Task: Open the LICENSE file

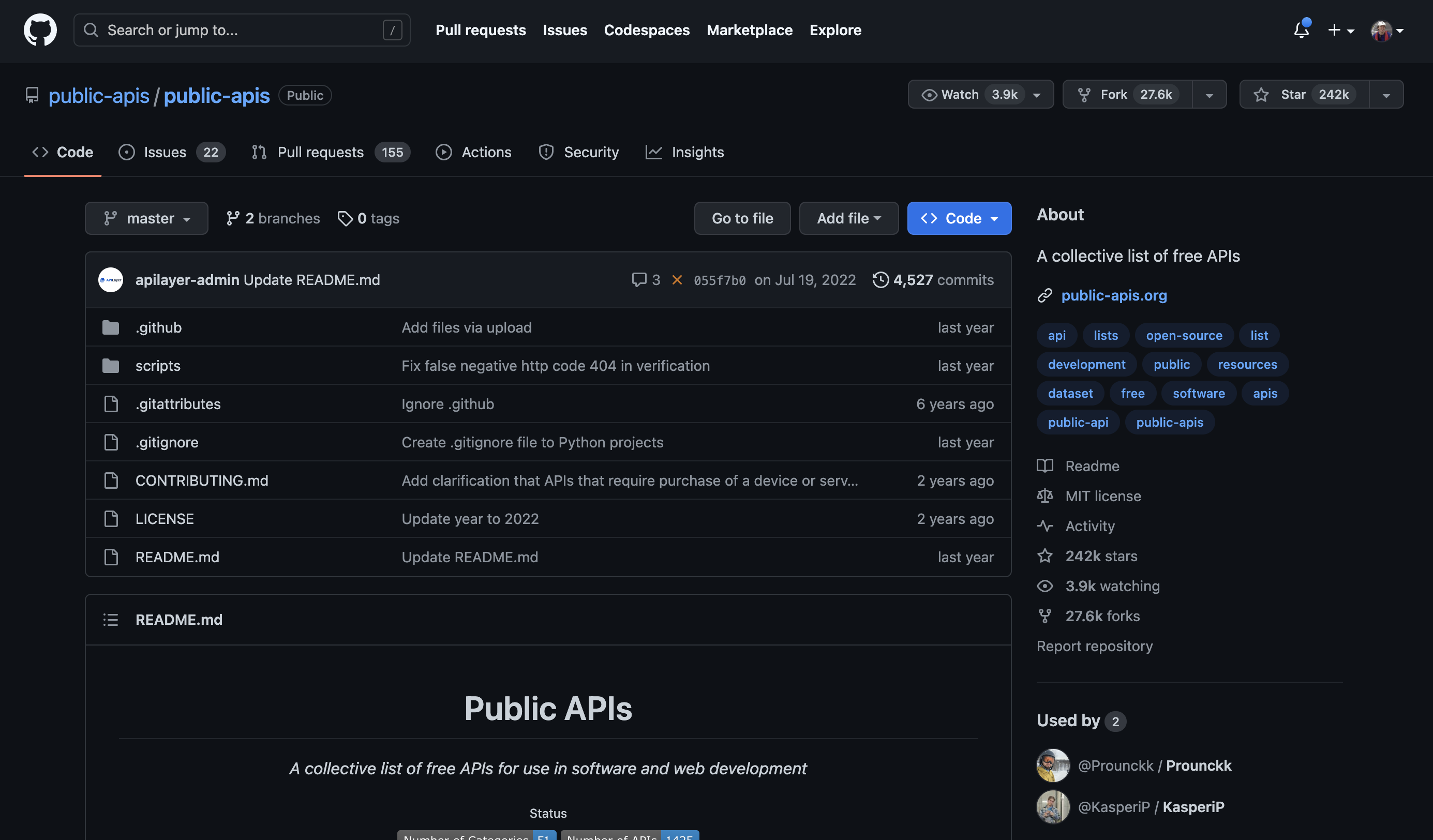Action: (165, 519)
